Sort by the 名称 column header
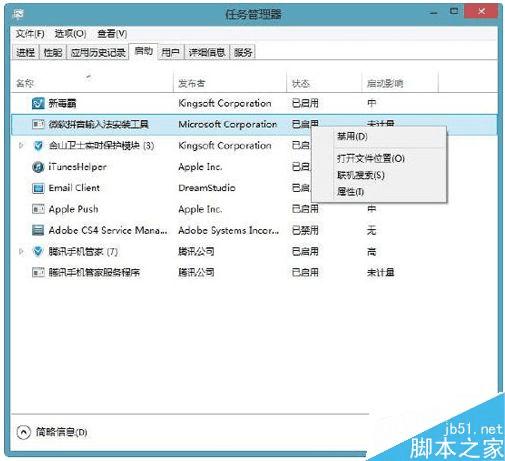Image resolution: width=505 pixels, height=461 pixels. pyautogui.click(x=92, y=83)
